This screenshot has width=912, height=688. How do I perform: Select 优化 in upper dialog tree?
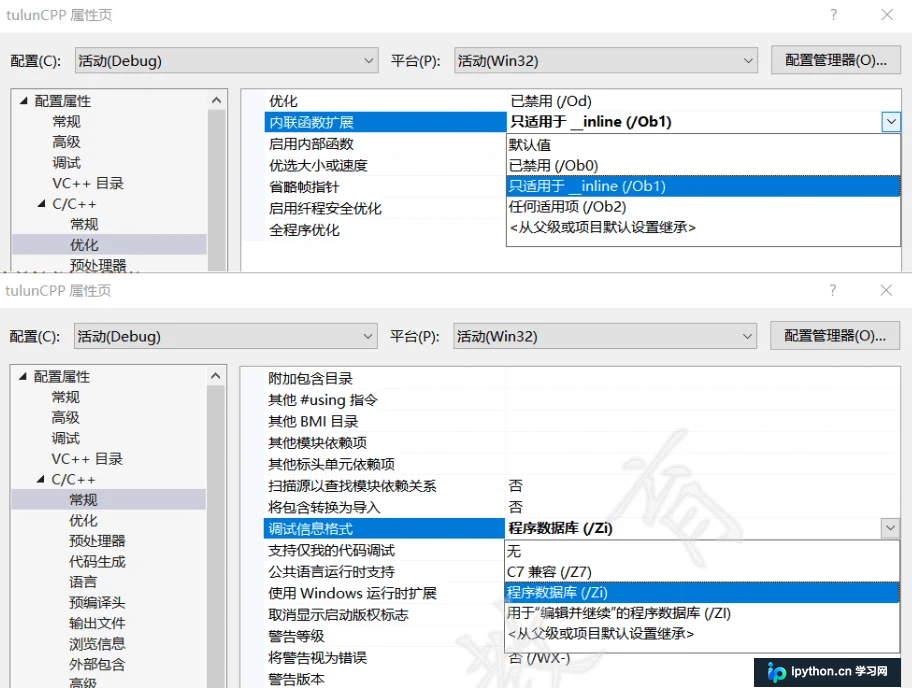coord(84,245)
